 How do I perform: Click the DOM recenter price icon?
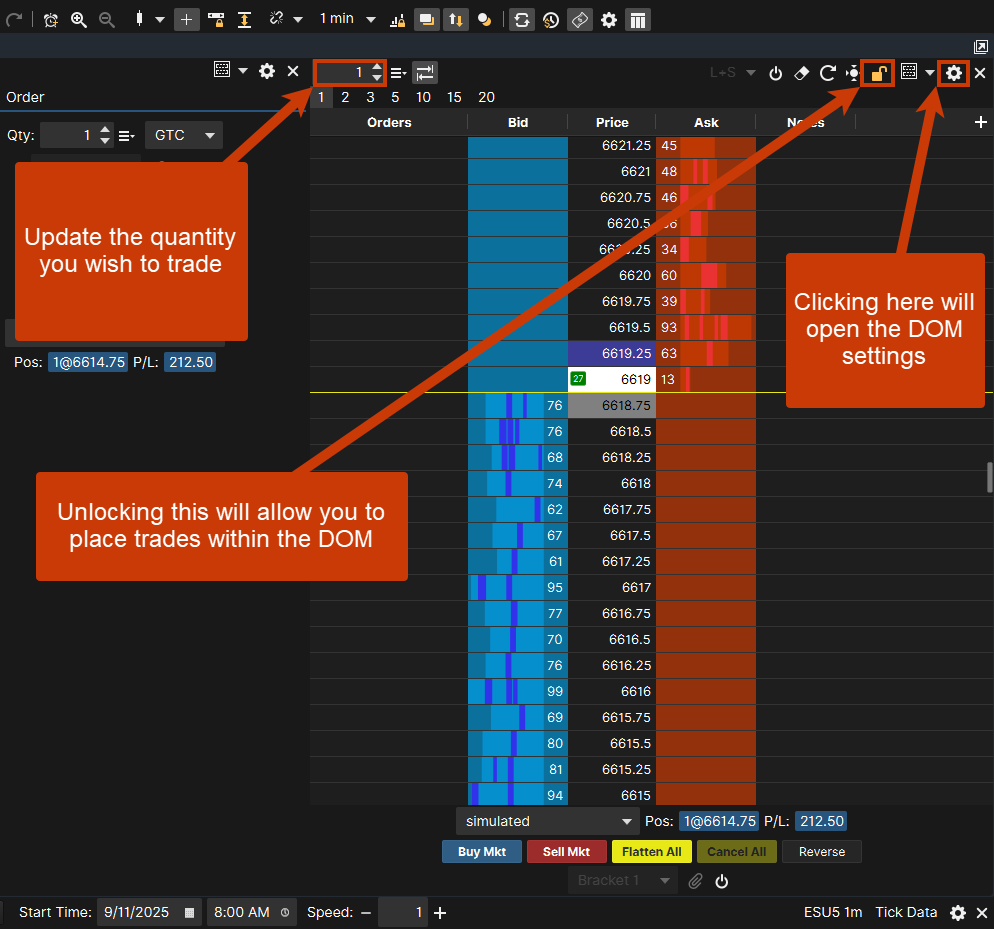coord(852,72)
